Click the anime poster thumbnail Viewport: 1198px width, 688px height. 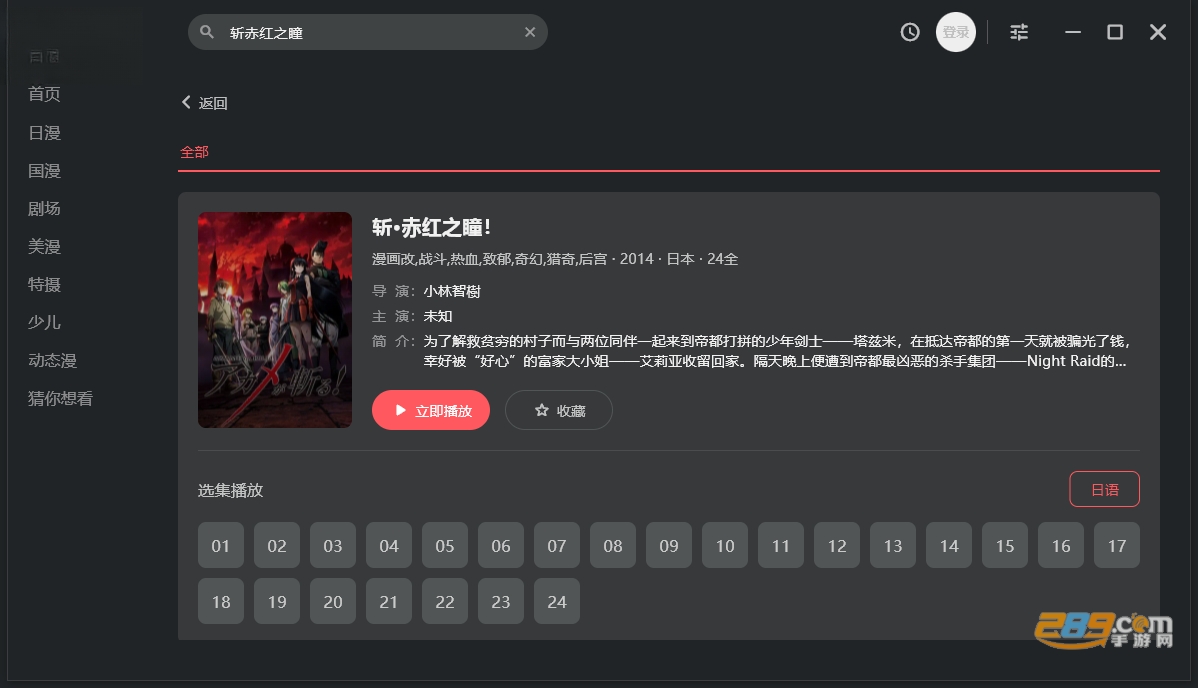pos(275,320)
